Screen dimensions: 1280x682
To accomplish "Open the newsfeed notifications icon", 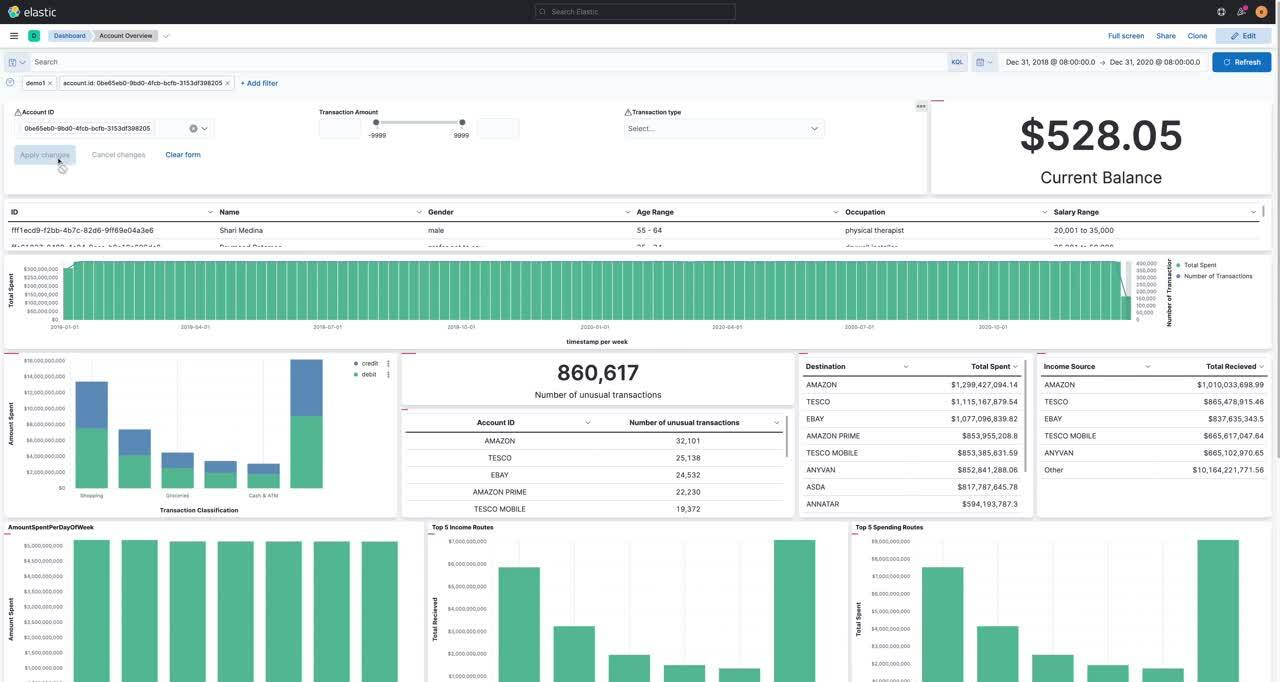I will click(x=1241, y=12).
